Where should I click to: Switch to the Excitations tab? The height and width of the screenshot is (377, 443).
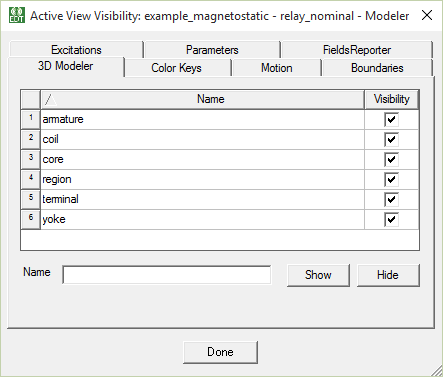point(76,50)
